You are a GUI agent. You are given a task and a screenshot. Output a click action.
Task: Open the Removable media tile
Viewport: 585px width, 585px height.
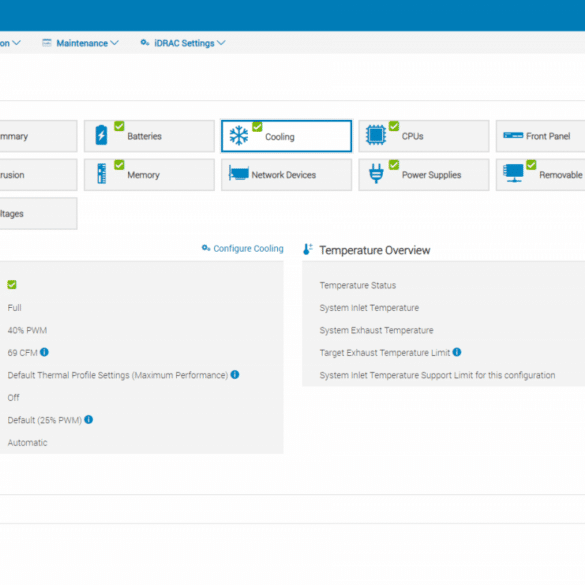tap(541, 175)
